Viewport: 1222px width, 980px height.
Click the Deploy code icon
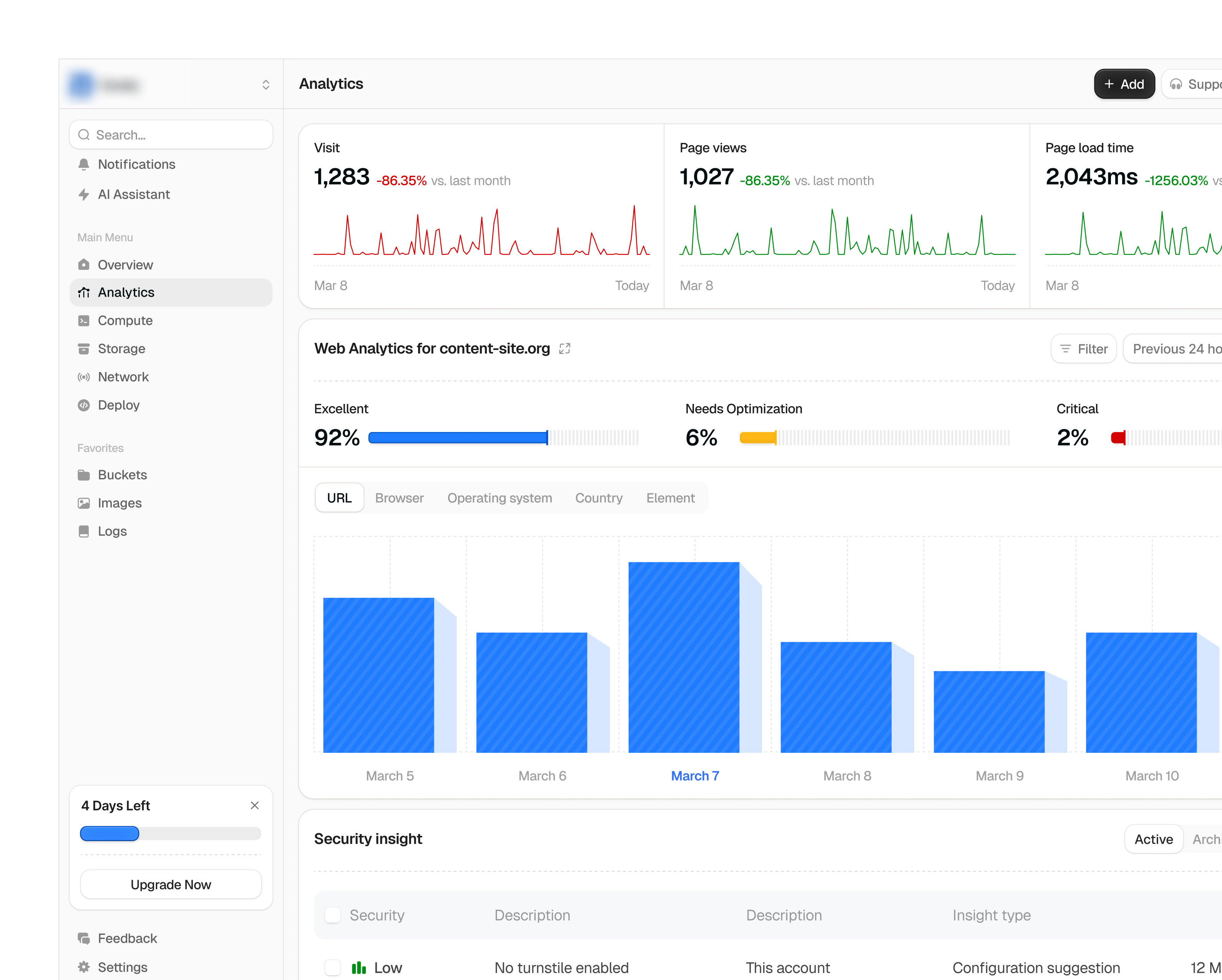pyautogui.click(x=84, y=405)
